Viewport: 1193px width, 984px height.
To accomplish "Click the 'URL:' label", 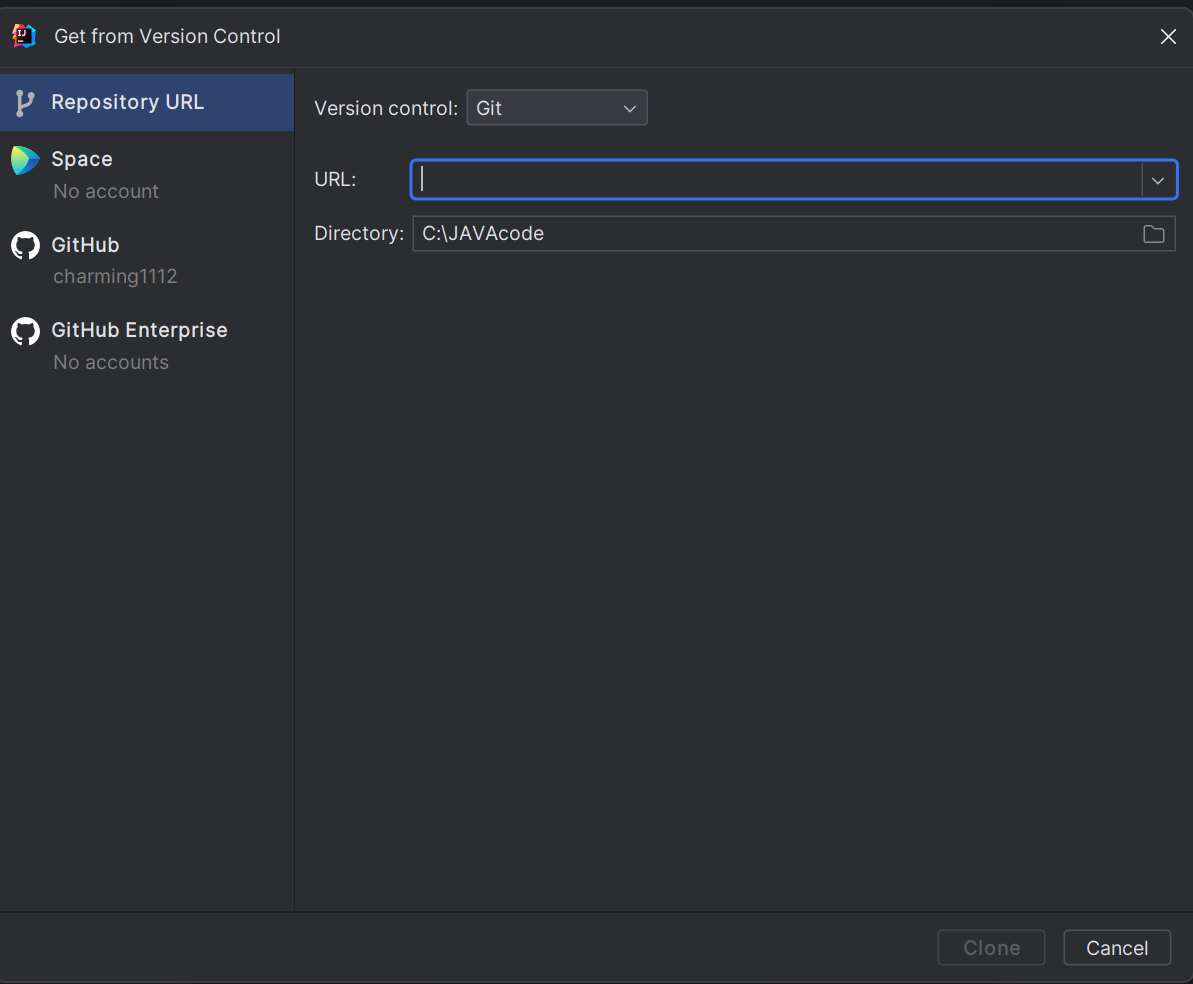I will (335, 180).
